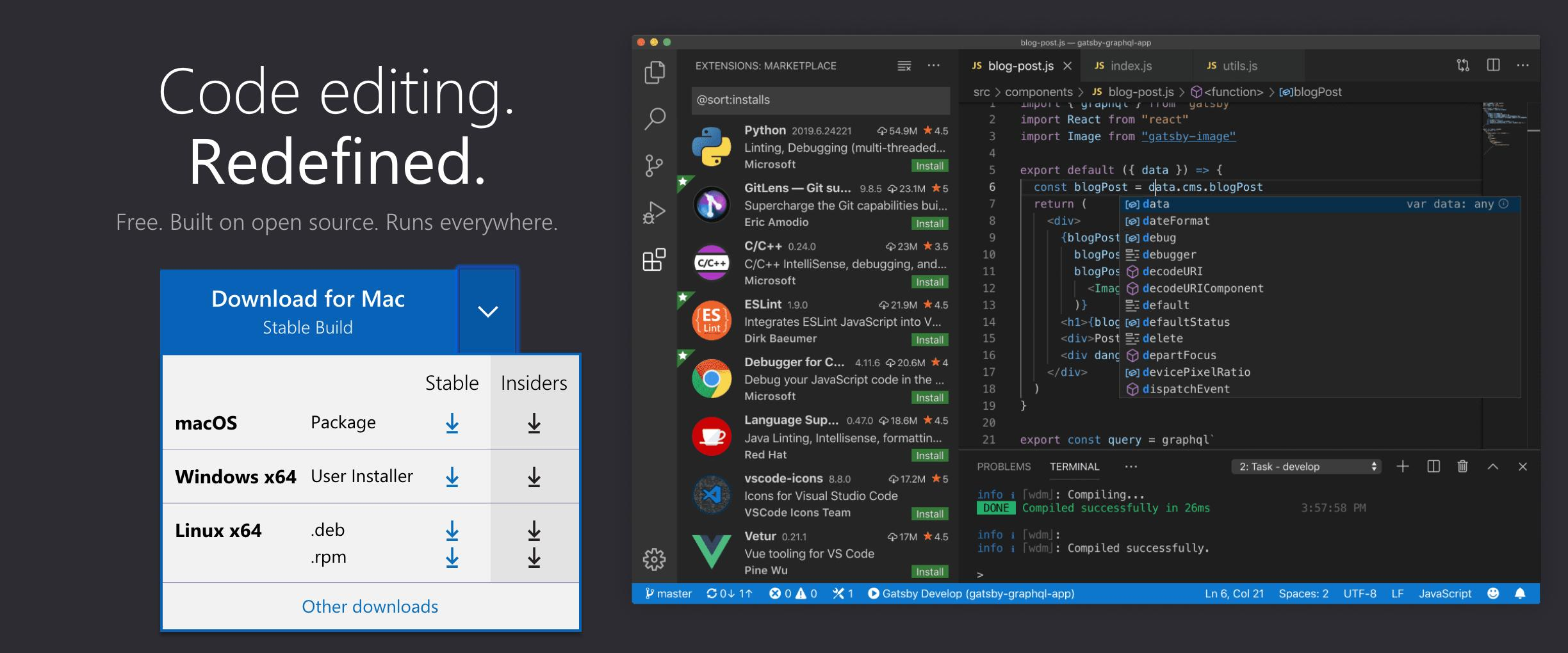Open the Other downloads link
The image size is (1568, 653).
tap(370, 606)
